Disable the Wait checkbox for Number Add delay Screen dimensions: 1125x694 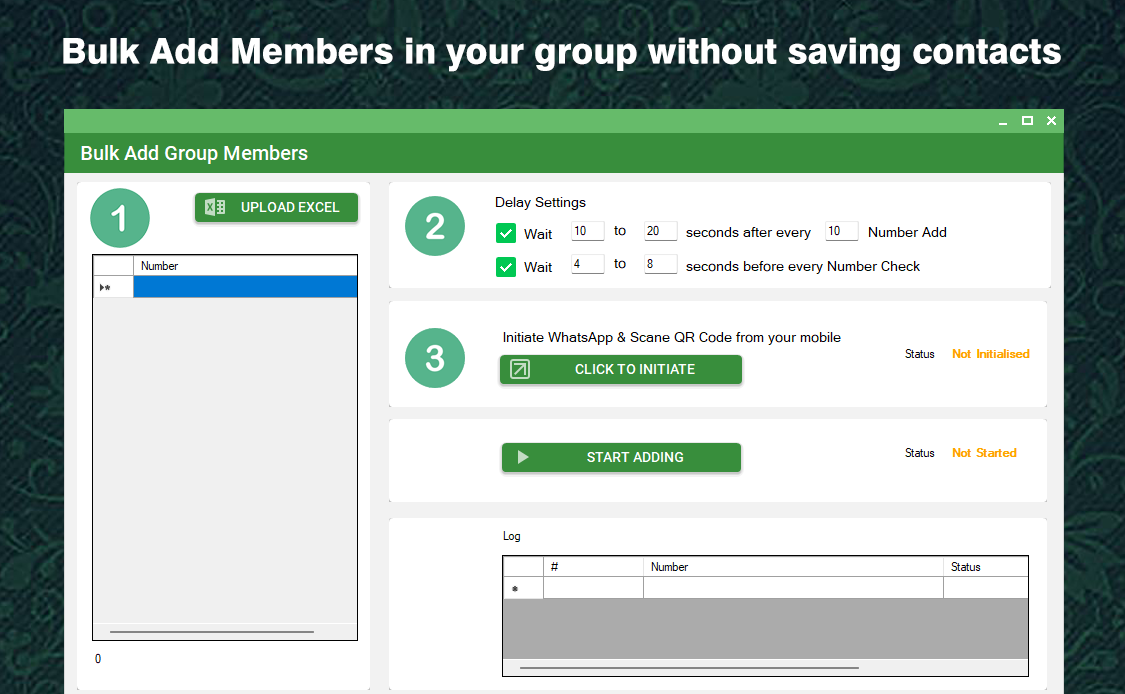pyautogui.click(x=506, y=232)
